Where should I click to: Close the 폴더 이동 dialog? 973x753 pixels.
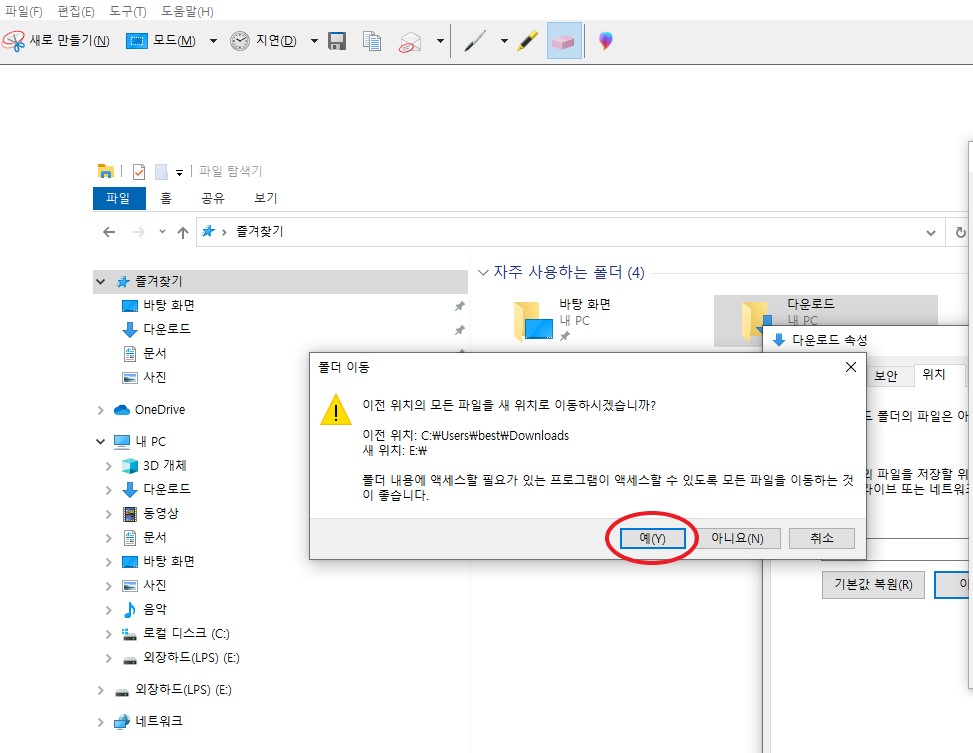click(851, 367)
